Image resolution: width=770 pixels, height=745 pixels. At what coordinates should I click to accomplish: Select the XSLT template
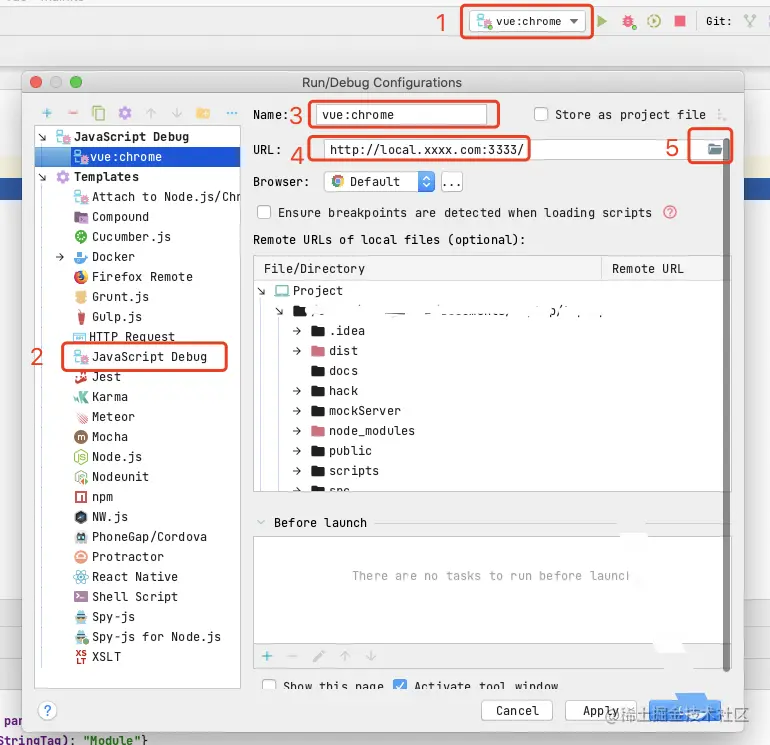point(97,657)
